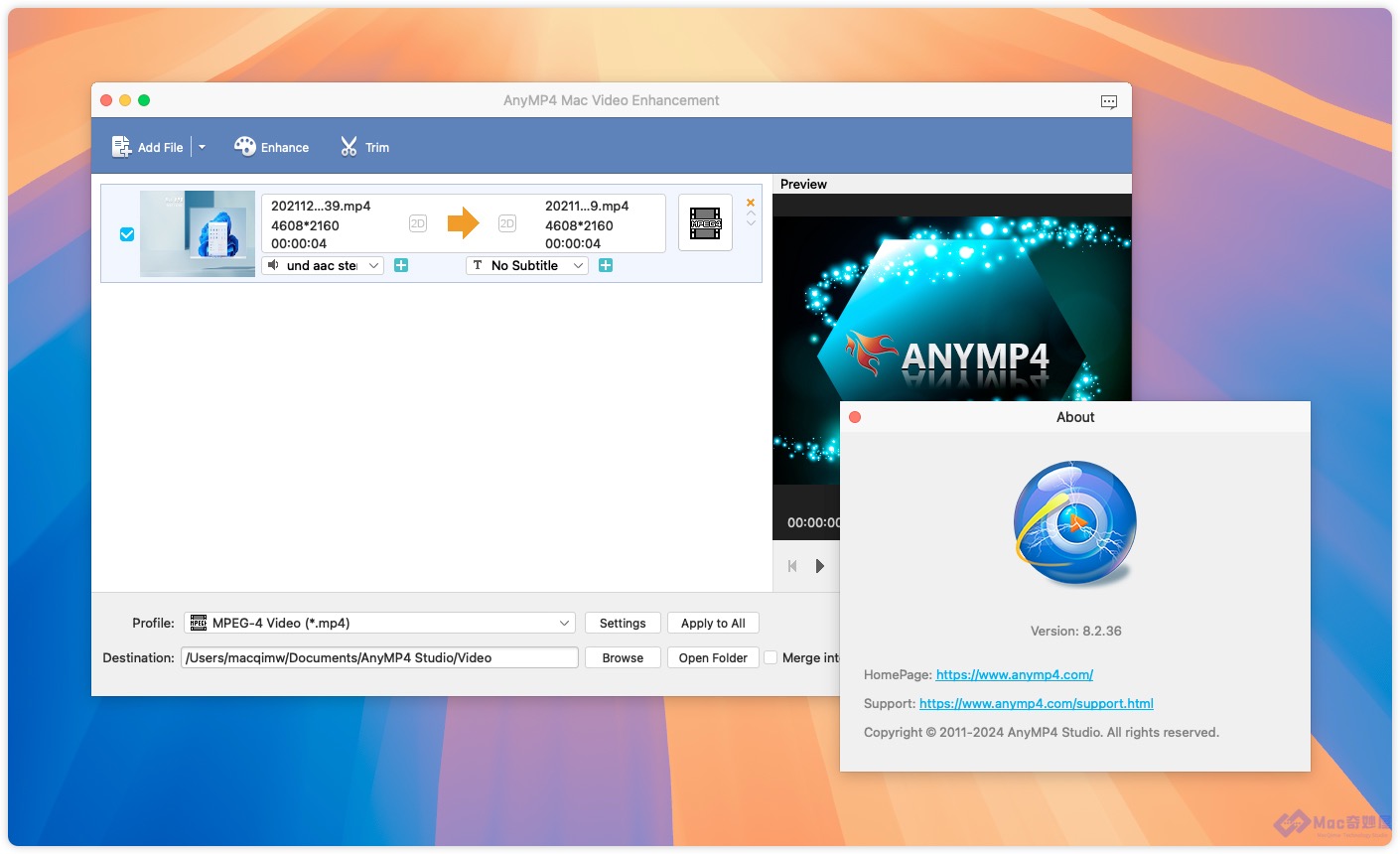Viewport: 1400px width, 854px height.
Task: Click the preview time 00:00:00
Action: (x=813, y=522)
